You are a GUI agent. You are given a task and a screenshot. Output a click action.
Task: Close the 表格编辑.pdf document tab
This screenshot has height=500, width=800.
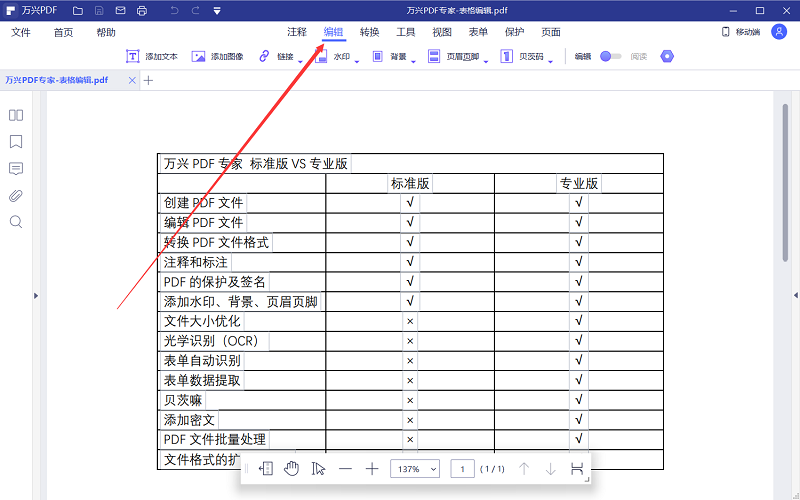pyautogui.click(x=132, y=80)
